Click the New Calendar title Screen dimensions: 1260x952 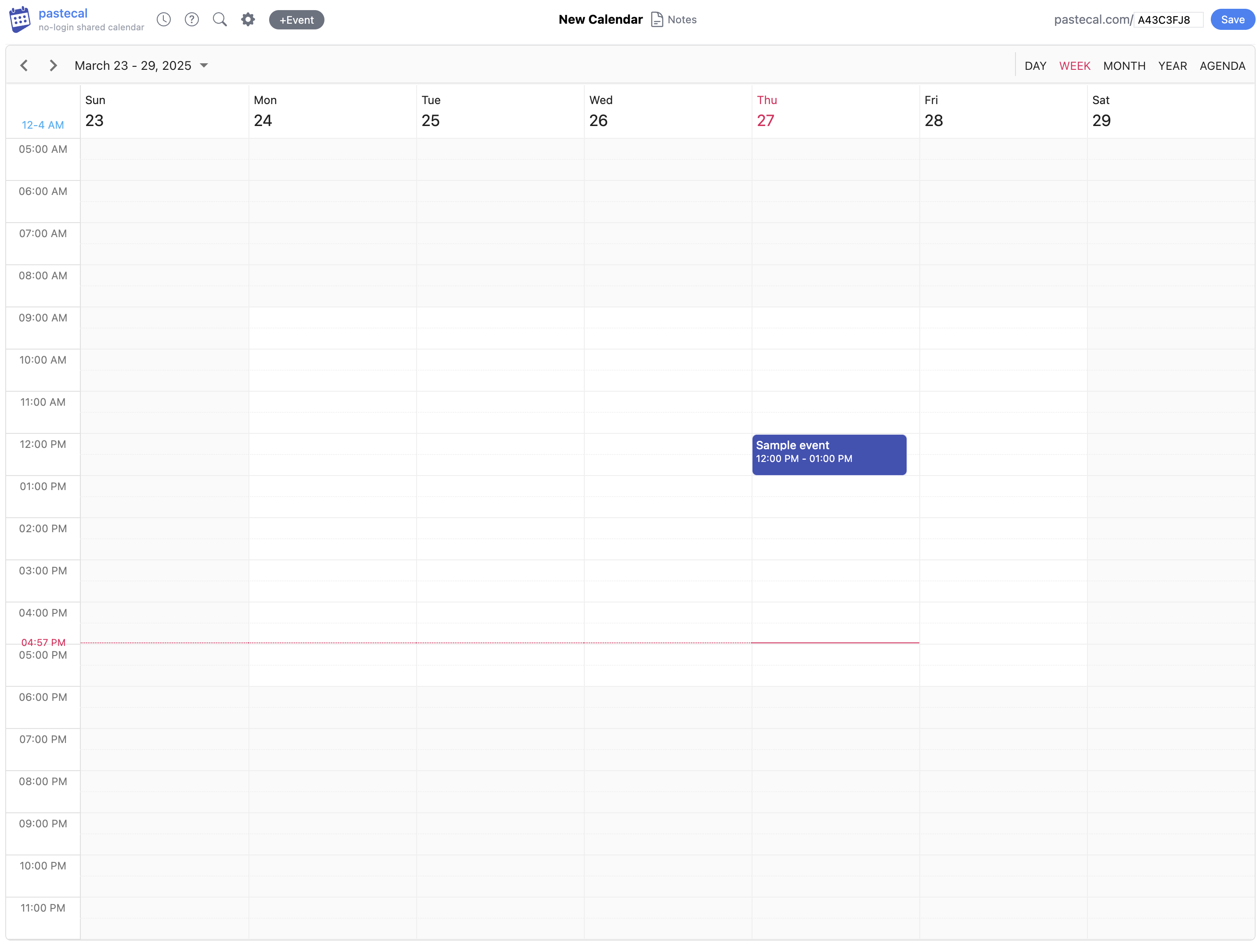point(601,19)
